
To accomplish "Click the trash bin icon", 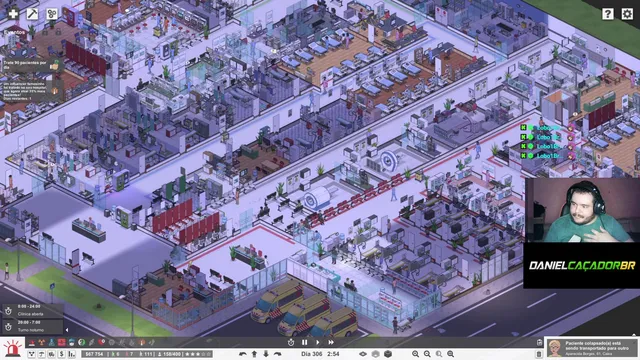I will (x=539, y=354).
